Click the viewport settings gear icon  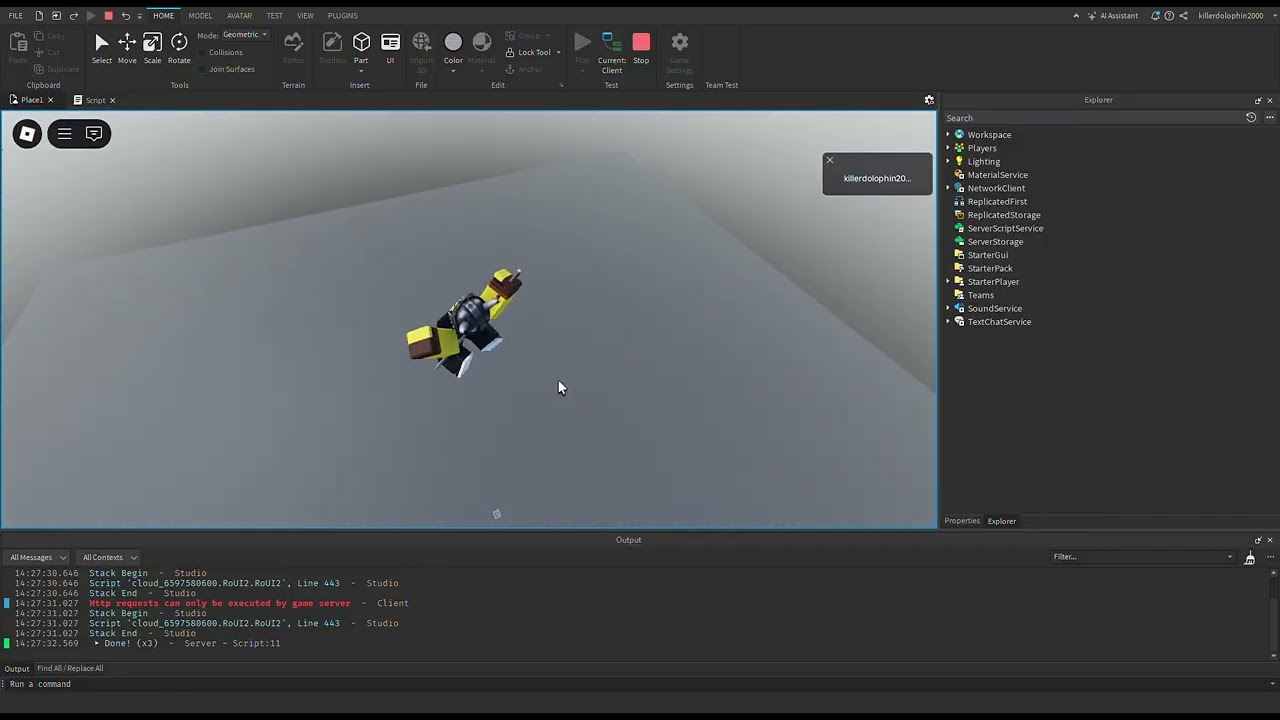(x=929, y=100)
